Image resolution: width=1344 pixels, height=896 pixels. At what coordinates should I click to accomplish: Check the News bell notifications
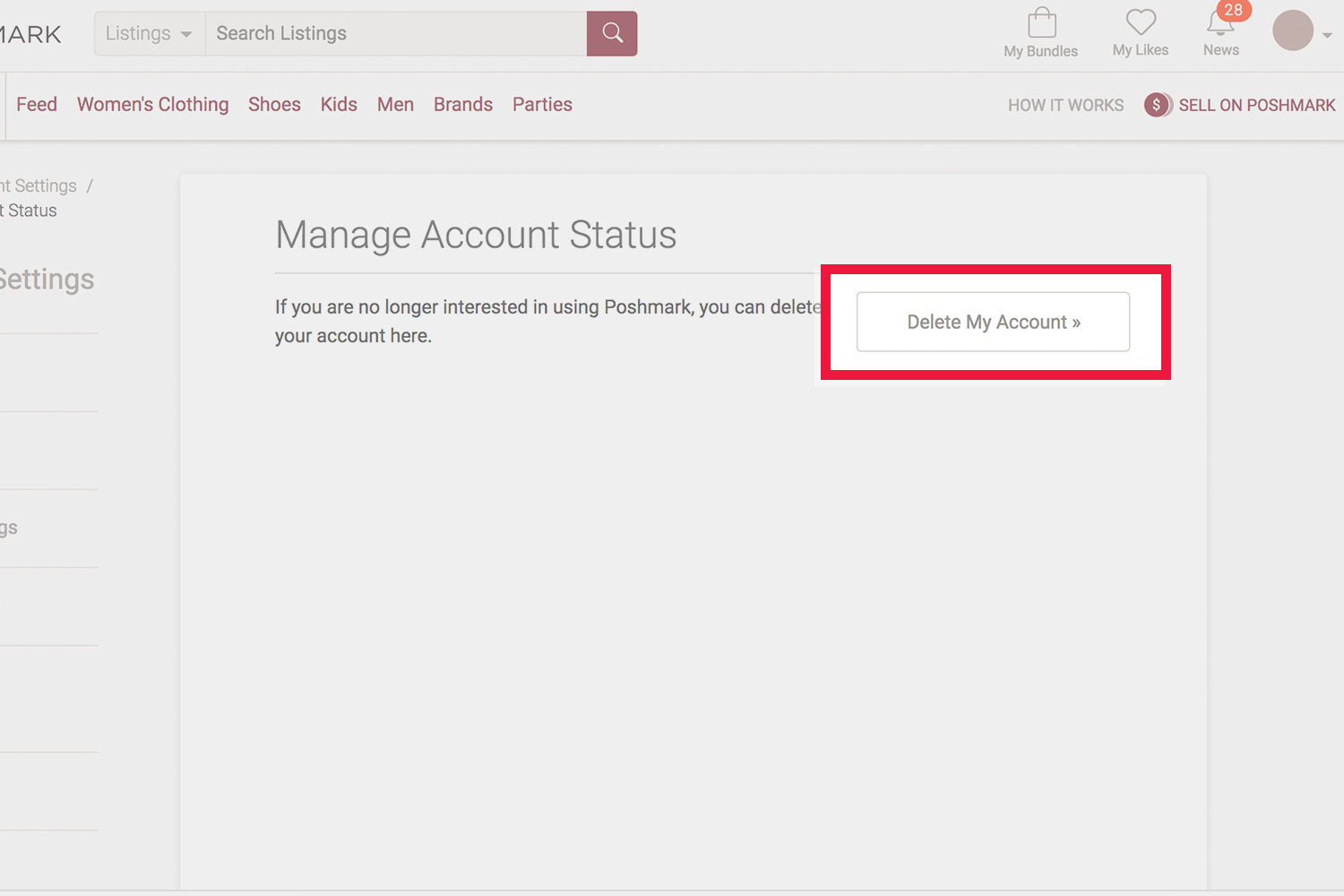click(x=1220, y=23)
